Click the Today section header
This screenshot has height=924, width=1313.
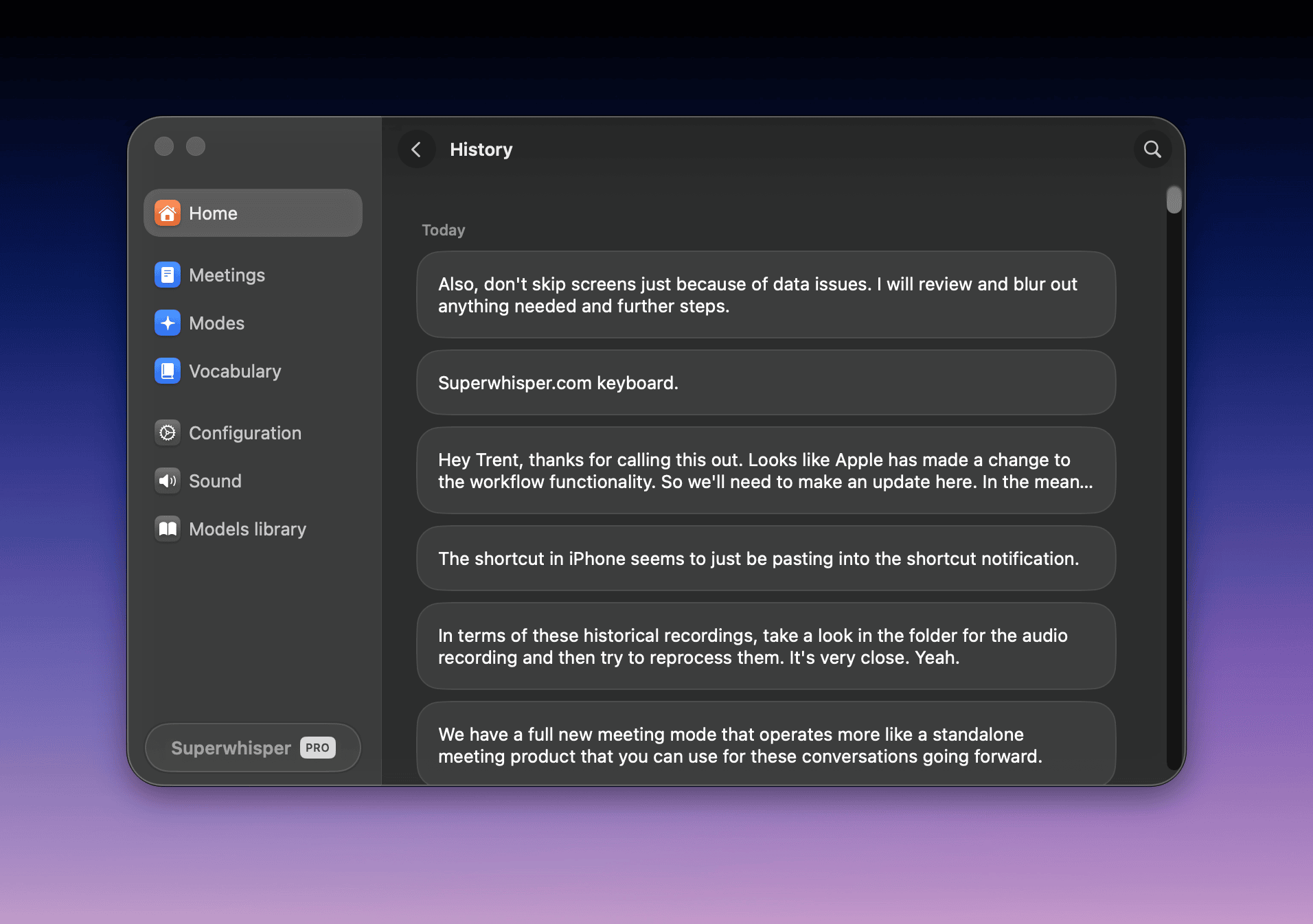click(x=443, y=230)
